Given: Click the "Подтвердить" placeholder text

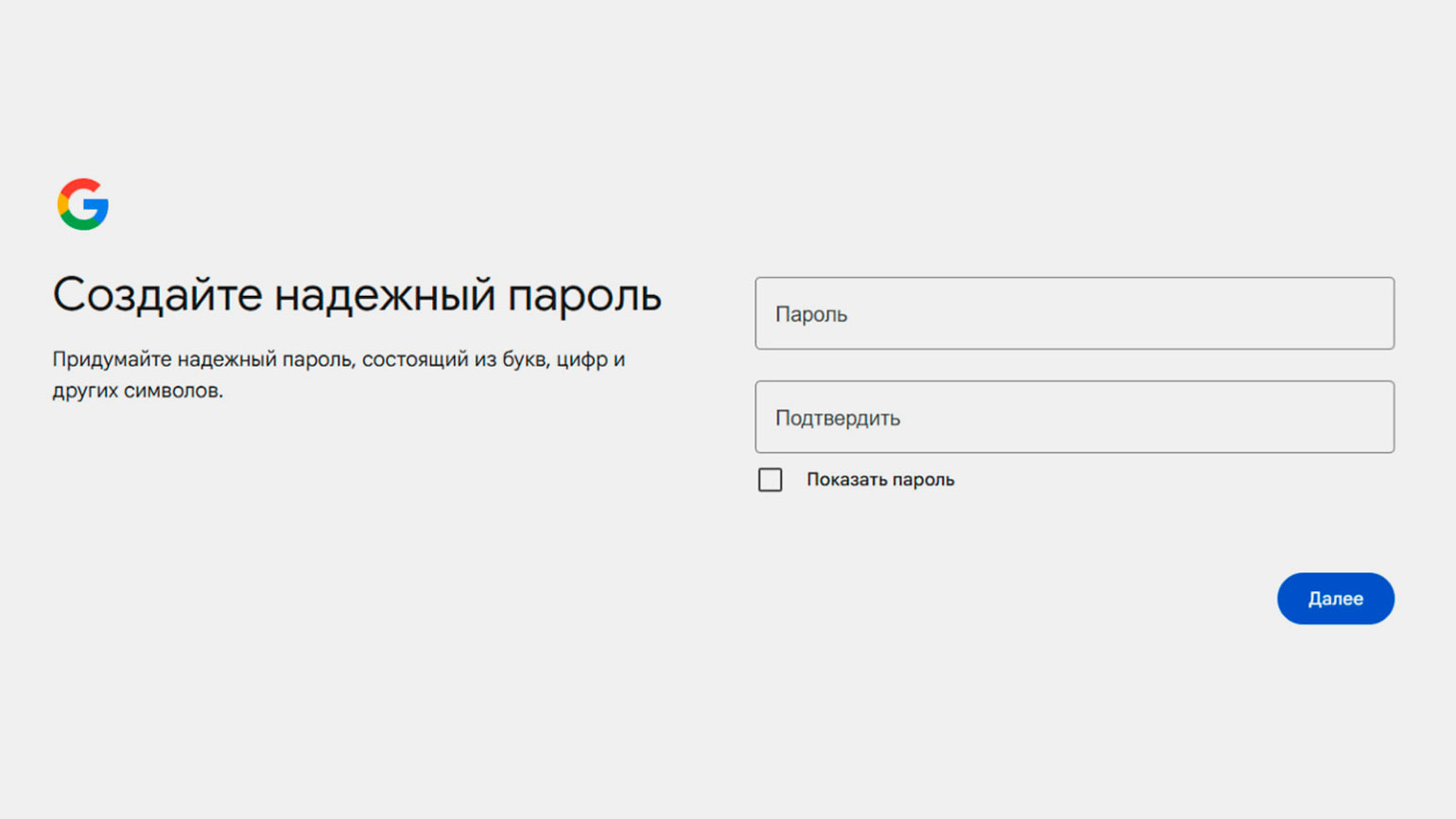Looking at the screenshot, I should coord(838,418).
